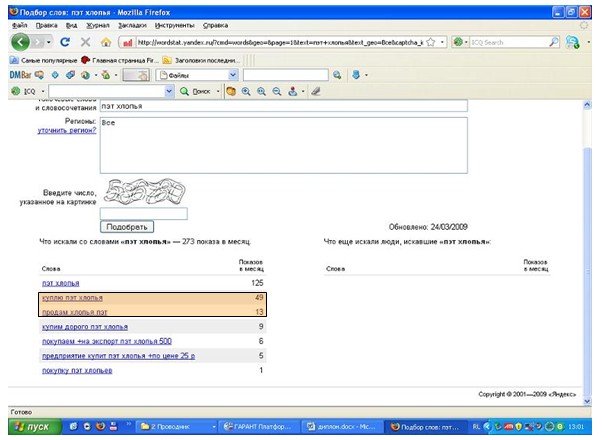
Task: Click the blue diamond icon on DMBar
Action: [55, 75]
